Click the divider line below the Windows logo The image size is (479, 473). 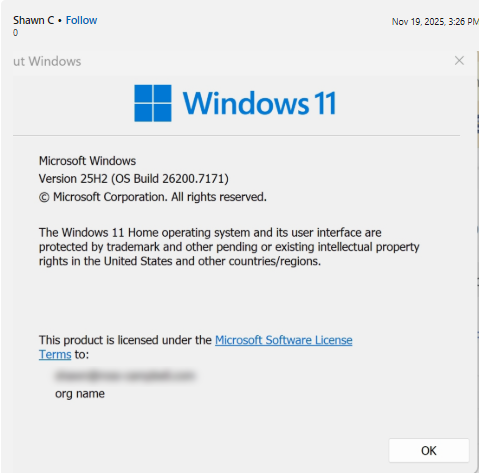[236, 136]
